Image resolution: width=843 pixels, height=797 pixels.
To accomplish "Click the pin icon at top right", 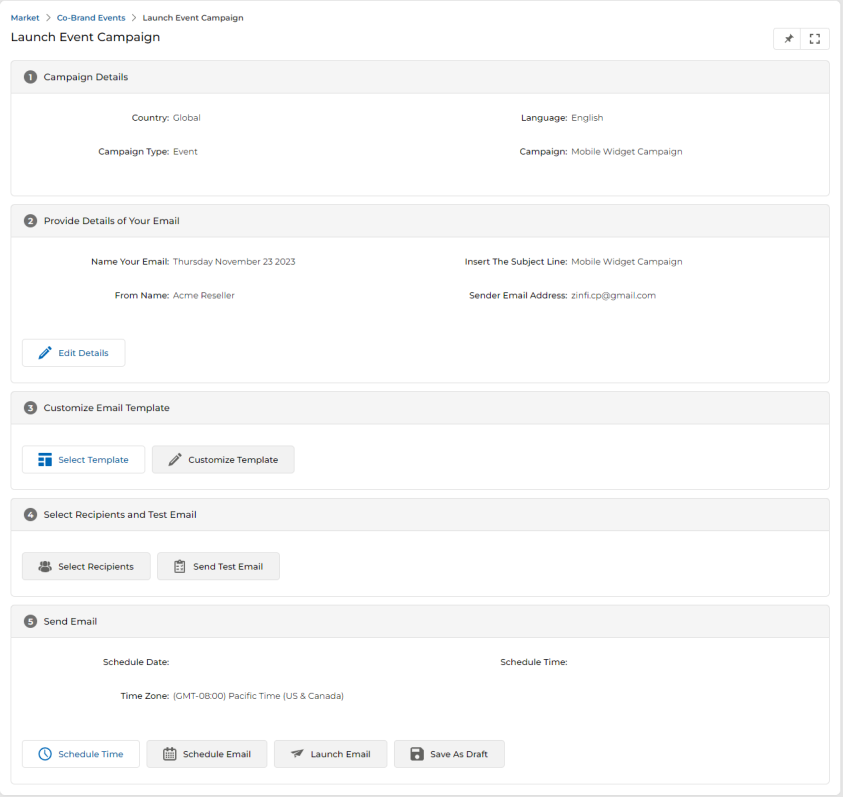I will click(x=788, y=39).
